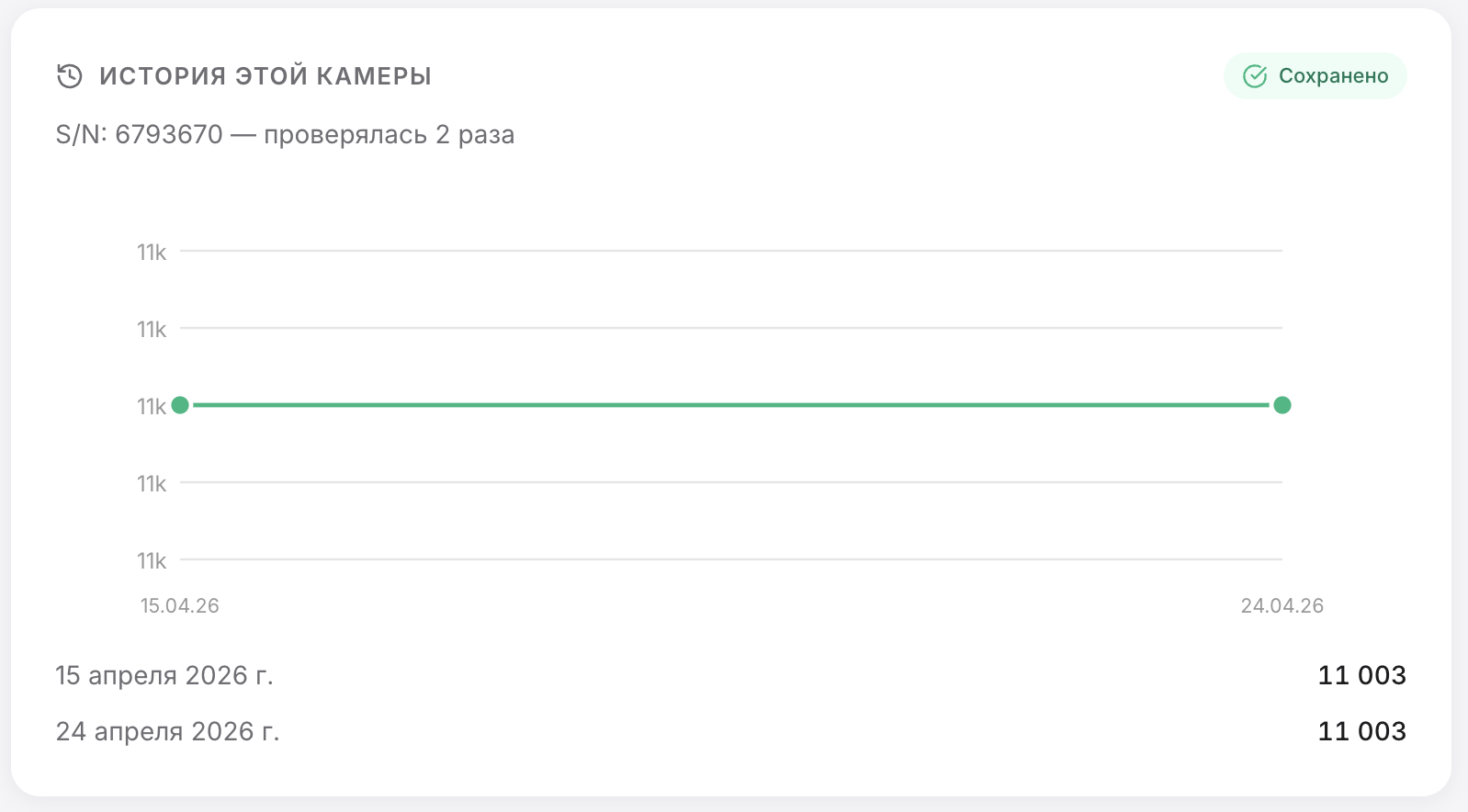Screen dimensions: 1468x812
Task: Click the проверялась 2 раза text
Action: pyautogui.click(x=389, y=135)
